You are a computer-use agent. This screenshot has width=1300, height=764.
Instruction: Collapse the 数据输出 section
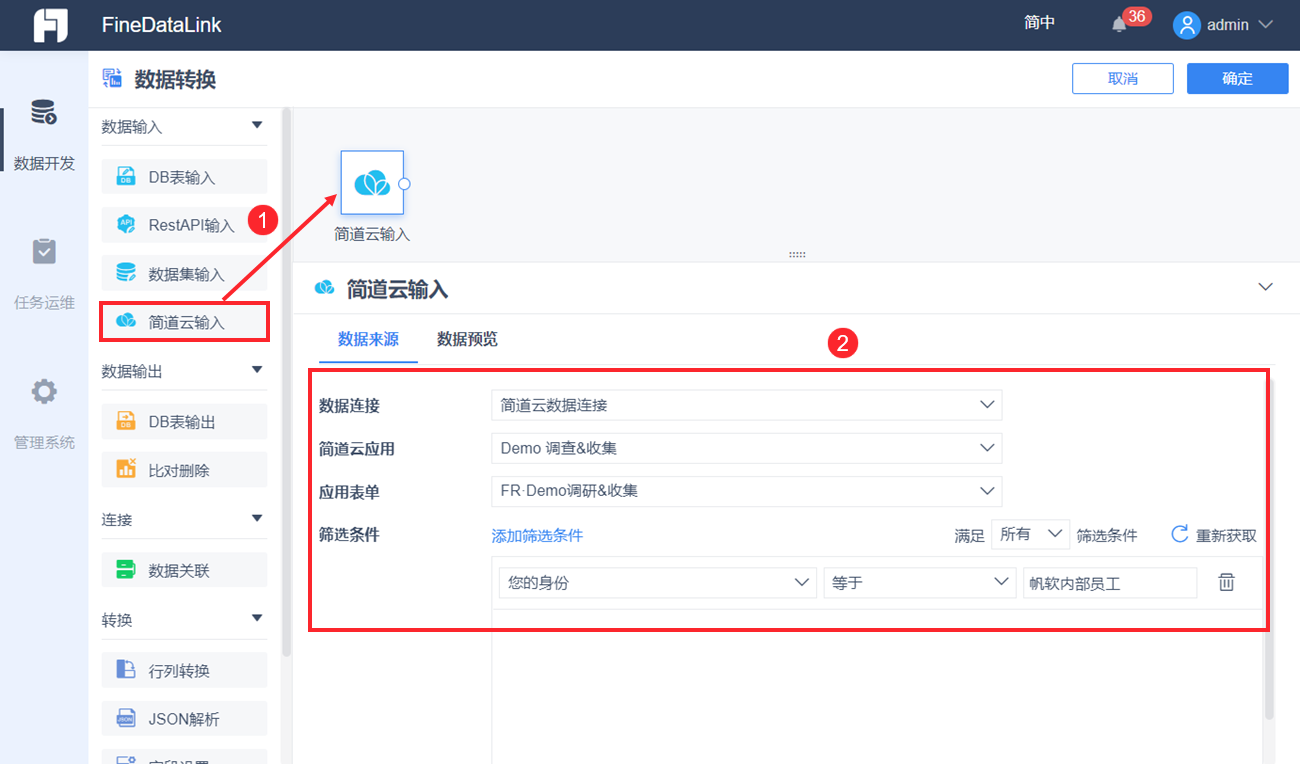257,370
